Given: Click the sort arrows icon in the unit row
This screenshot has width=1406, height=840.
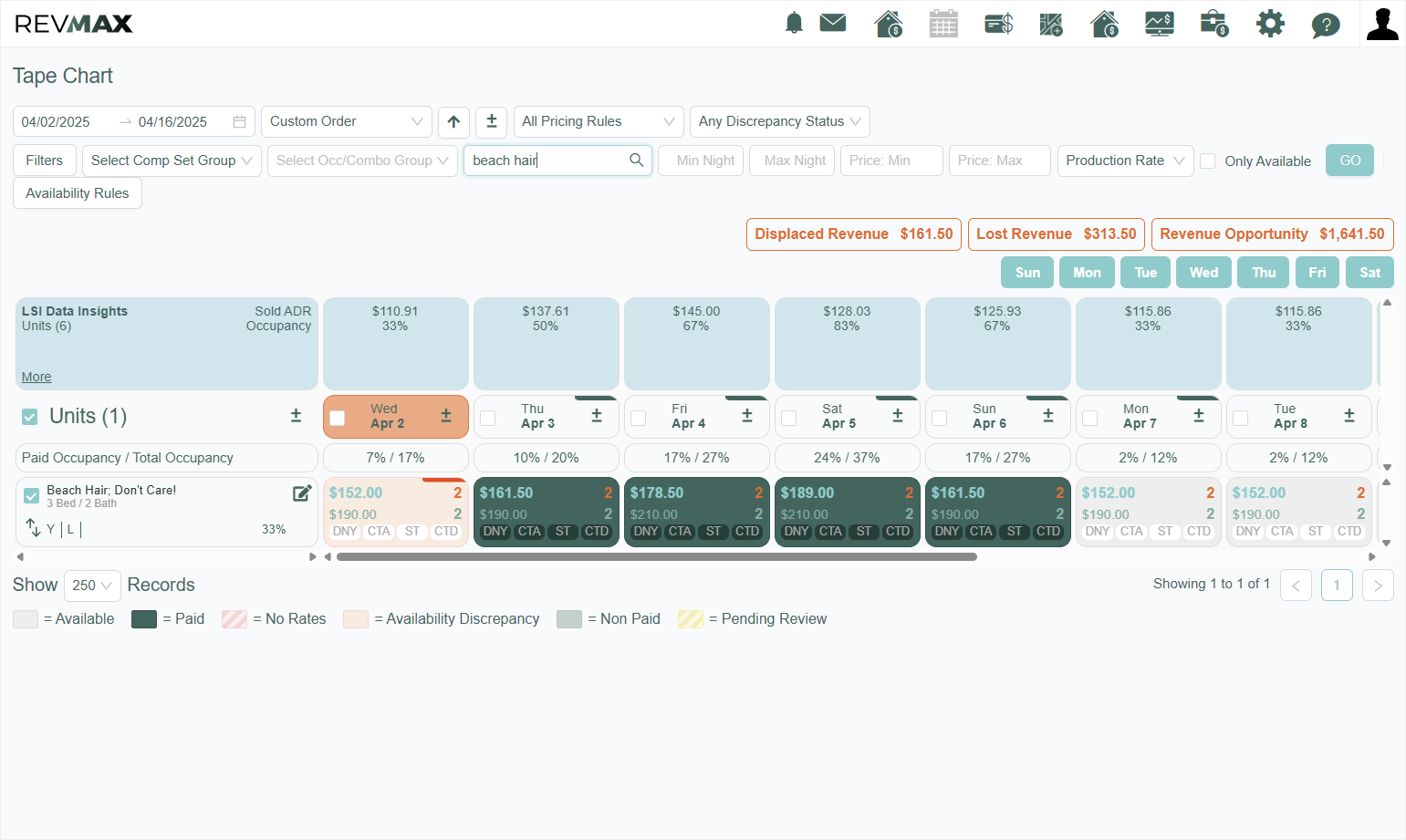Looking at the screenshot, I should point(33,528).
